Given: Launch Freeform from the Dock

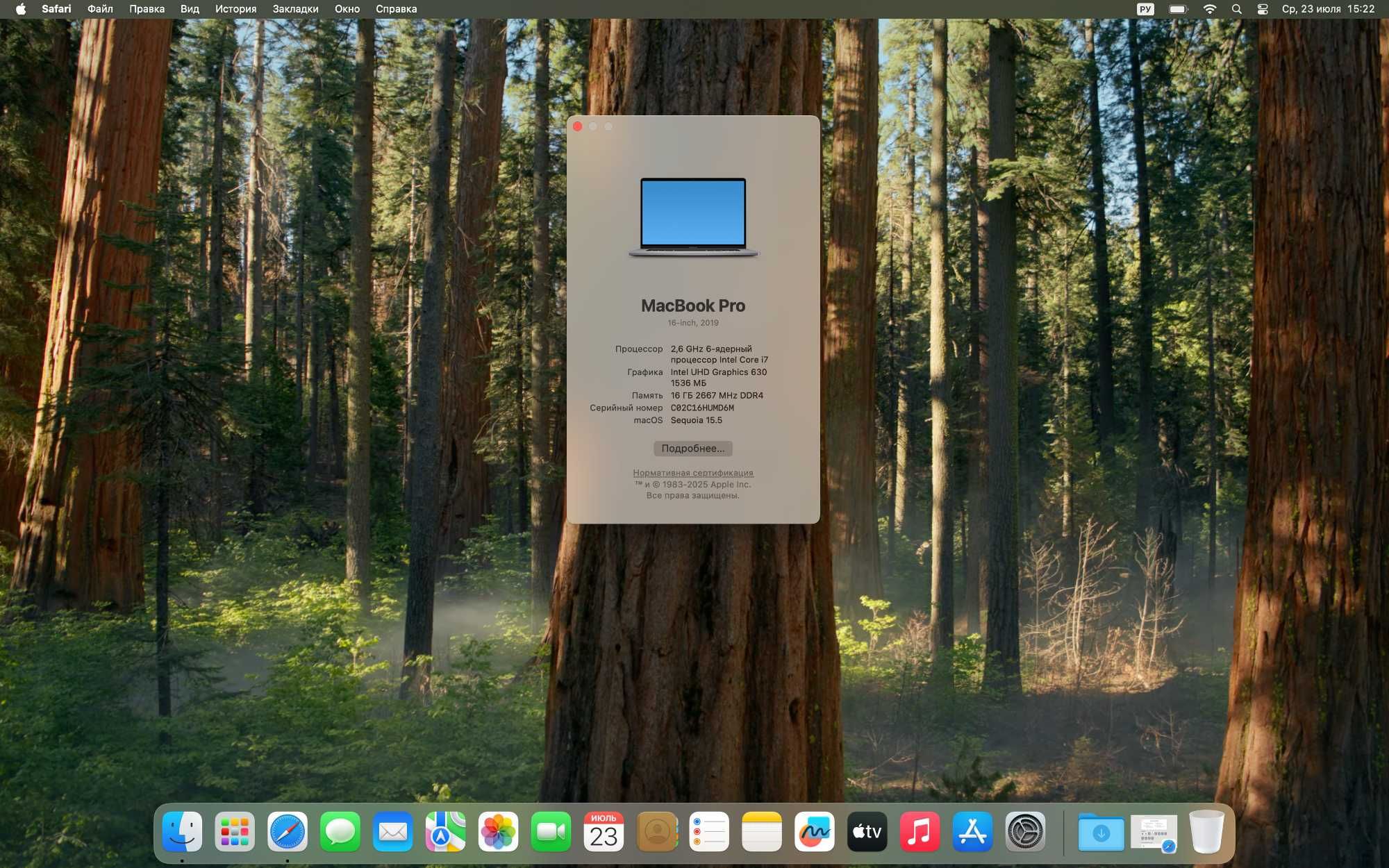Looking at the screenshot, I should click(815, 831).
